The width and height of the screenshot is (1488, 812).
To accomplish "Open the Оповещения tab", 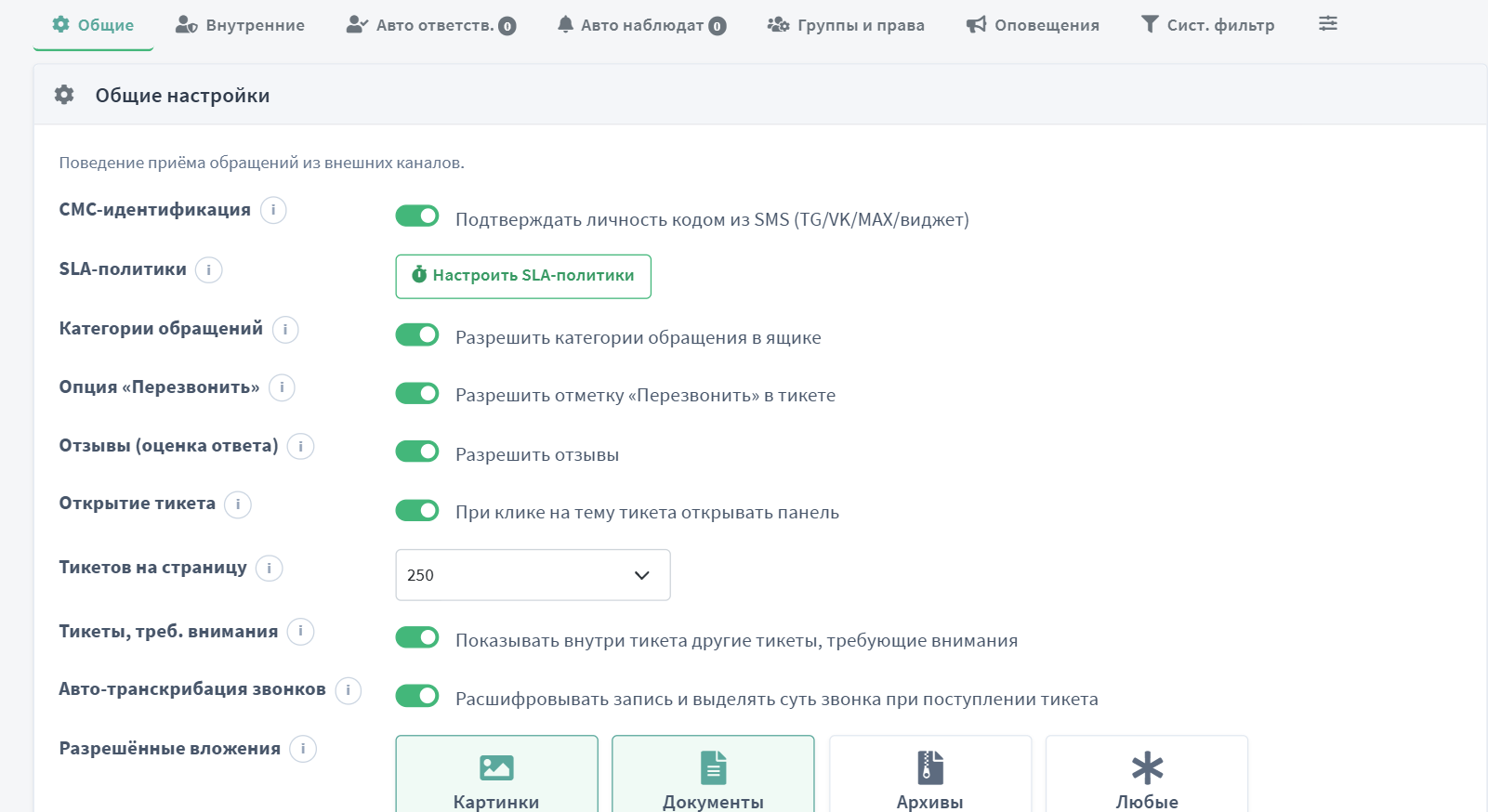I will point(1033,25).
